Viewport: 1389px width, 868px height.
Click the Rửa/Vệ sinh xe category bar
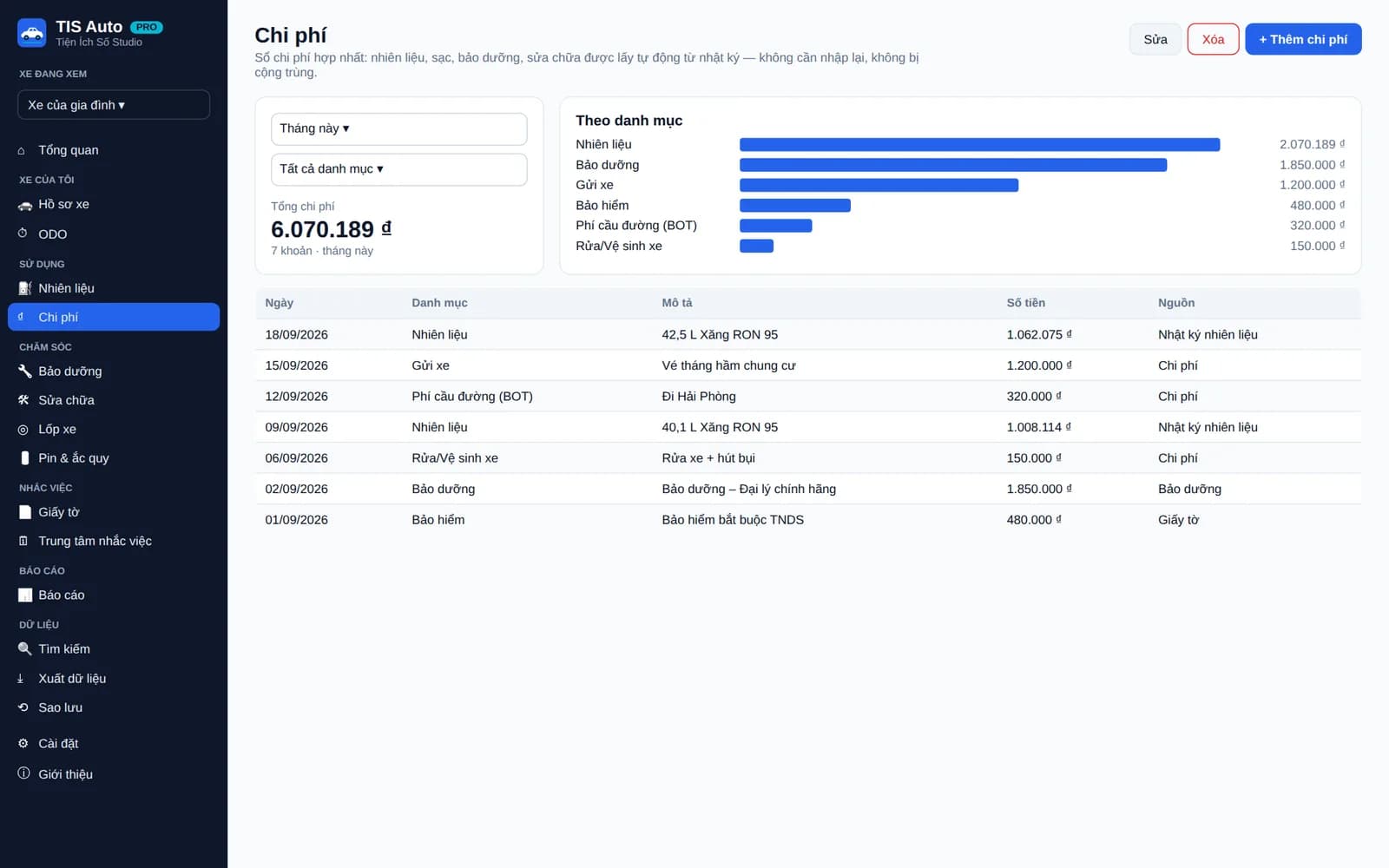click(756, 247)
